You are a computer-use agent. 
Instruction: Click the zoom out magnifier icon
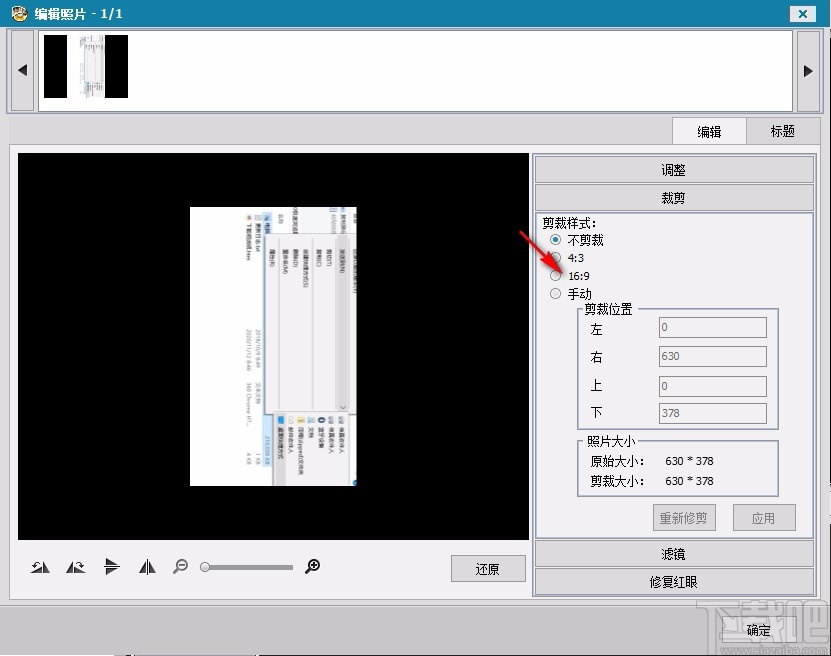[181, 567]
